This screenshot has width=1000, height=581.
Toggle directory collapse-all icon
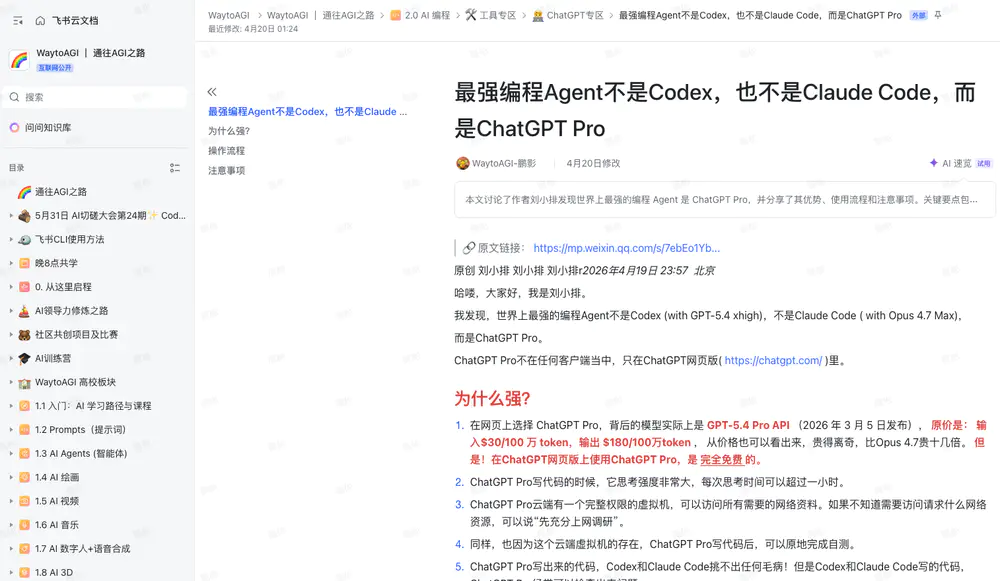(x=175, y=168)
